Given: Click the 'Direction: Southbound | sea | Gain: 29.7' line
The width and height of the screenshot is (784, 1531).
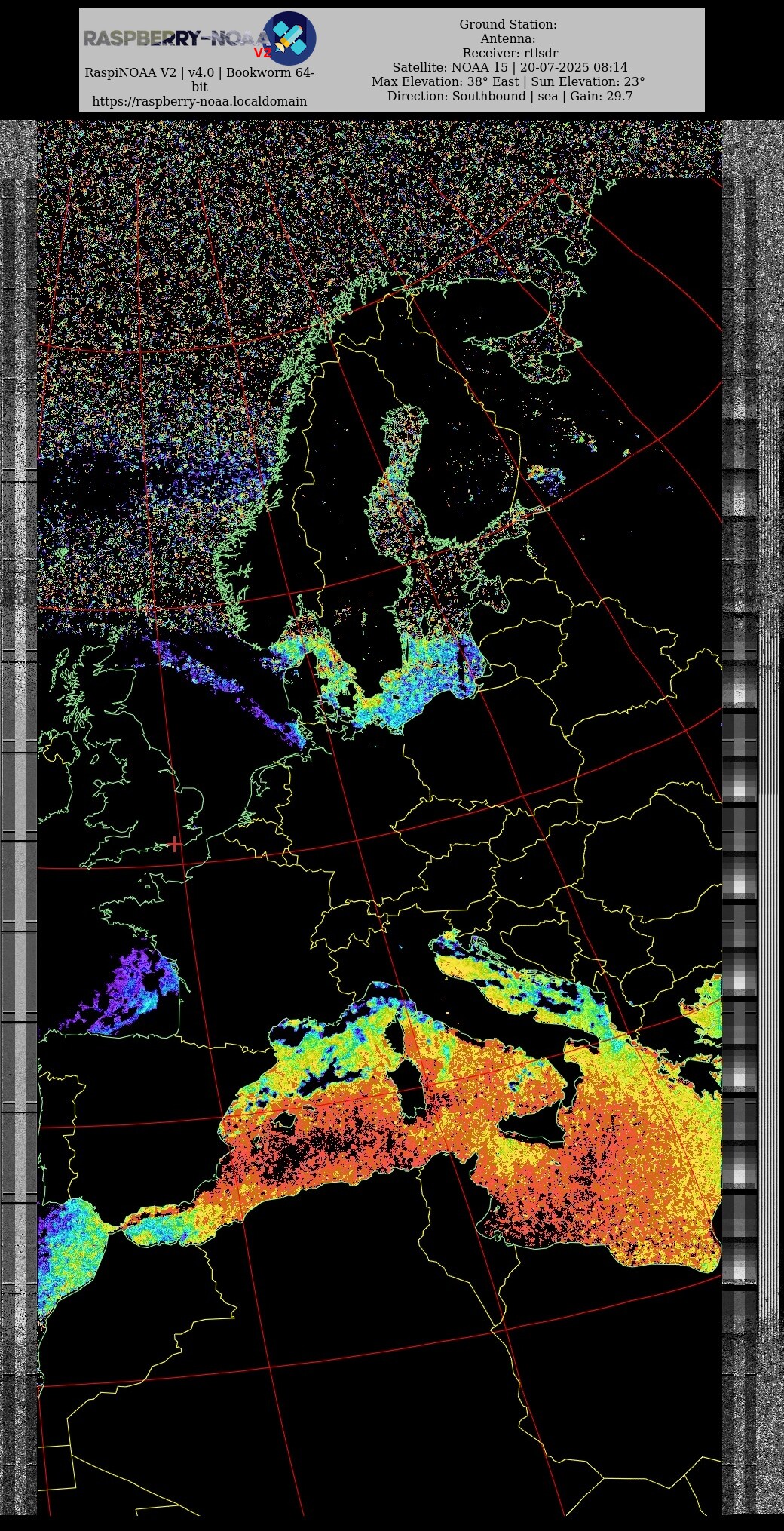Looking at the screenshot, I should pyautogui.click(x=510, y=96).
